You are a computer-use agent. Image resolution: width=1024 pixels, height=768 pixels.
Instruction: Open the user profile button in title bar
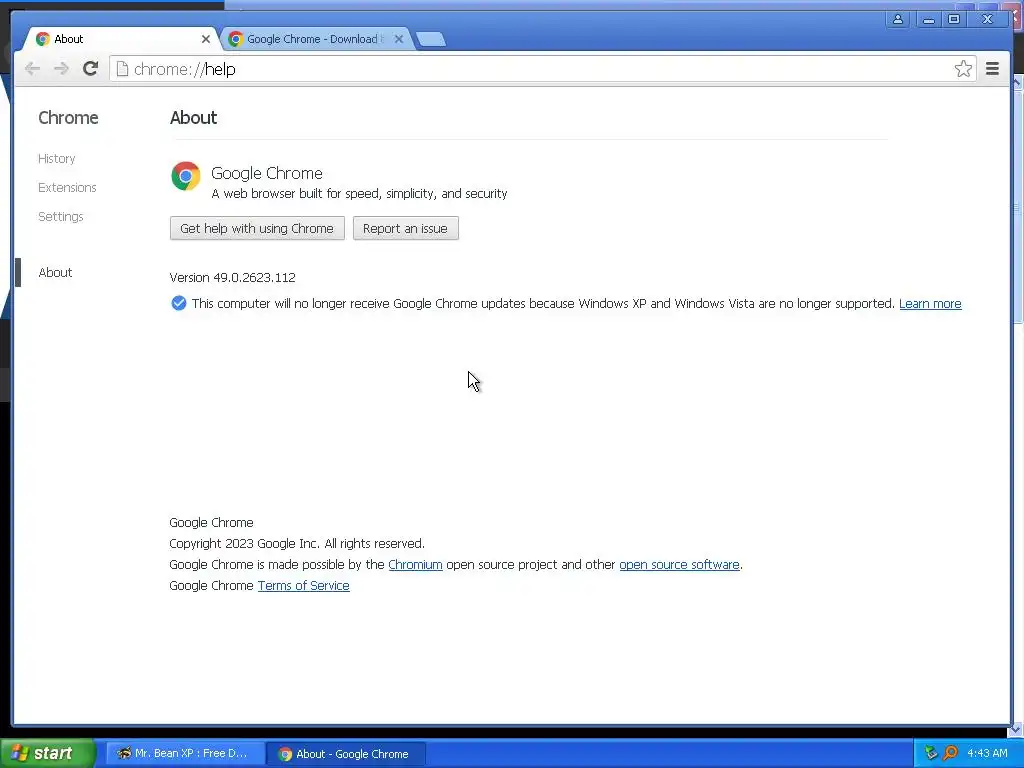[898, 19]
